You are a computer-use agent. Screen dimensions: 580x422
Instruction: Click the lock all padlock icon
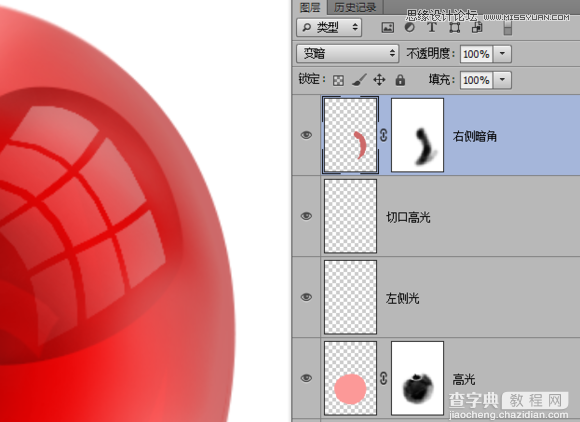click(x=400, y=80)
